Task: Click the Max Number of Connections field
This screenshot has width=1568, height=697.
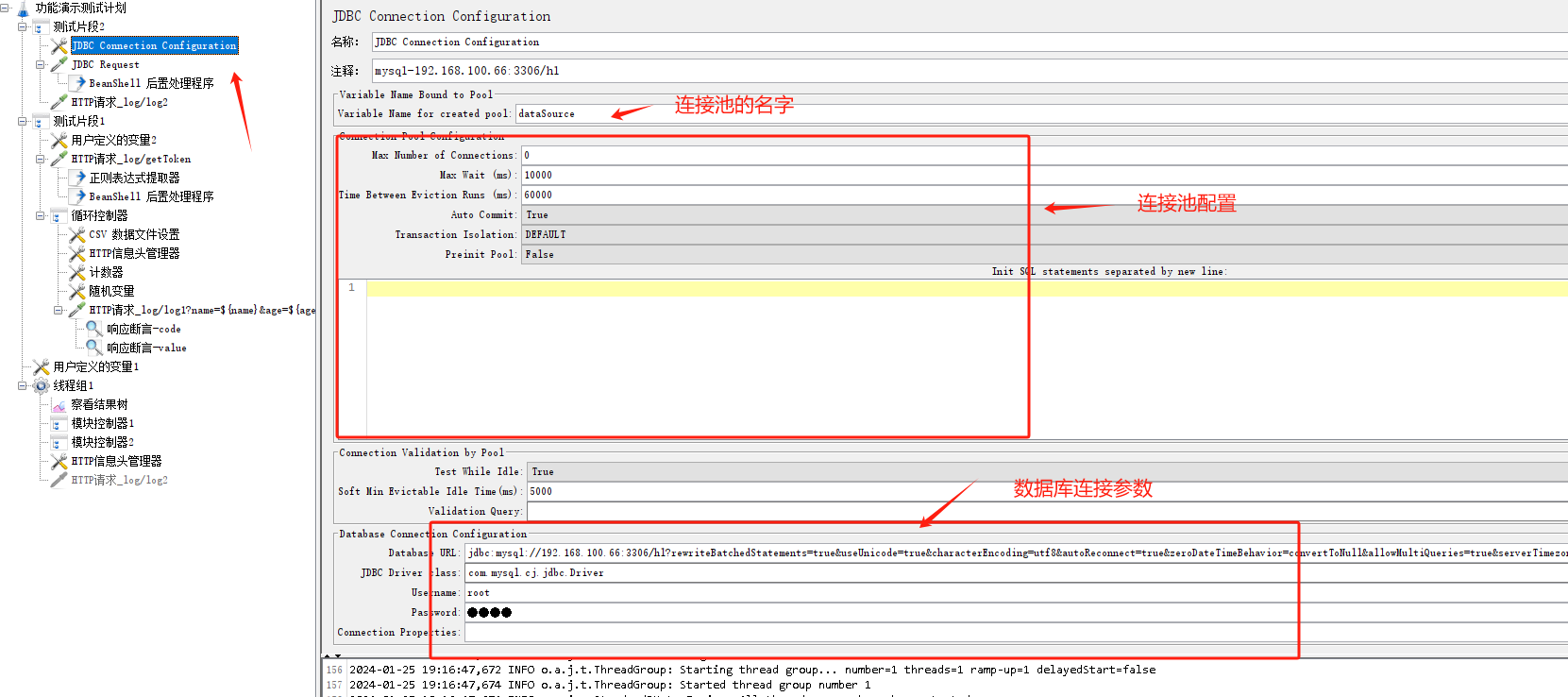Action: (1044, 155)
